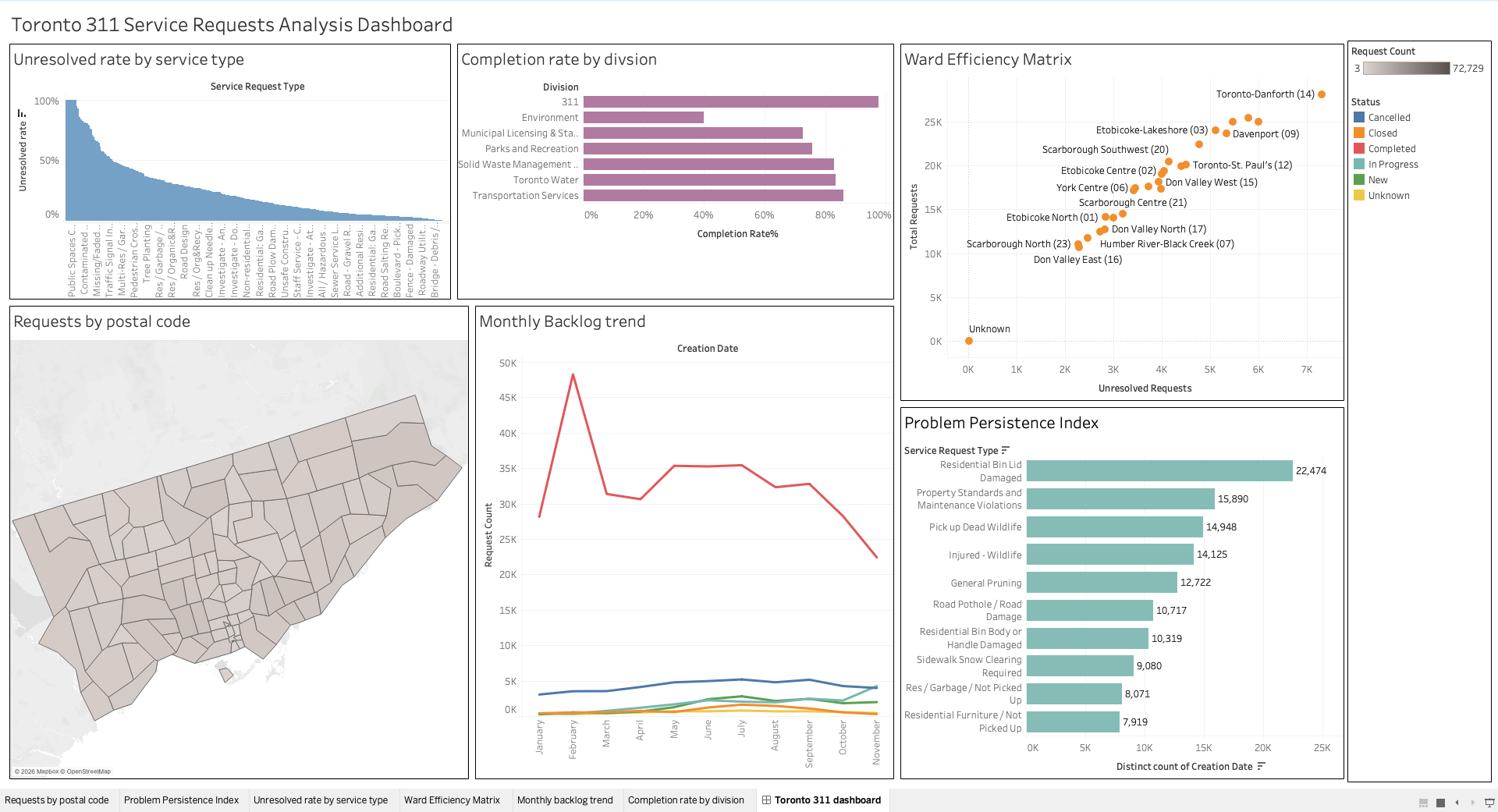Click the Pick up Dead Wildlife bar

pos(1115,527)
